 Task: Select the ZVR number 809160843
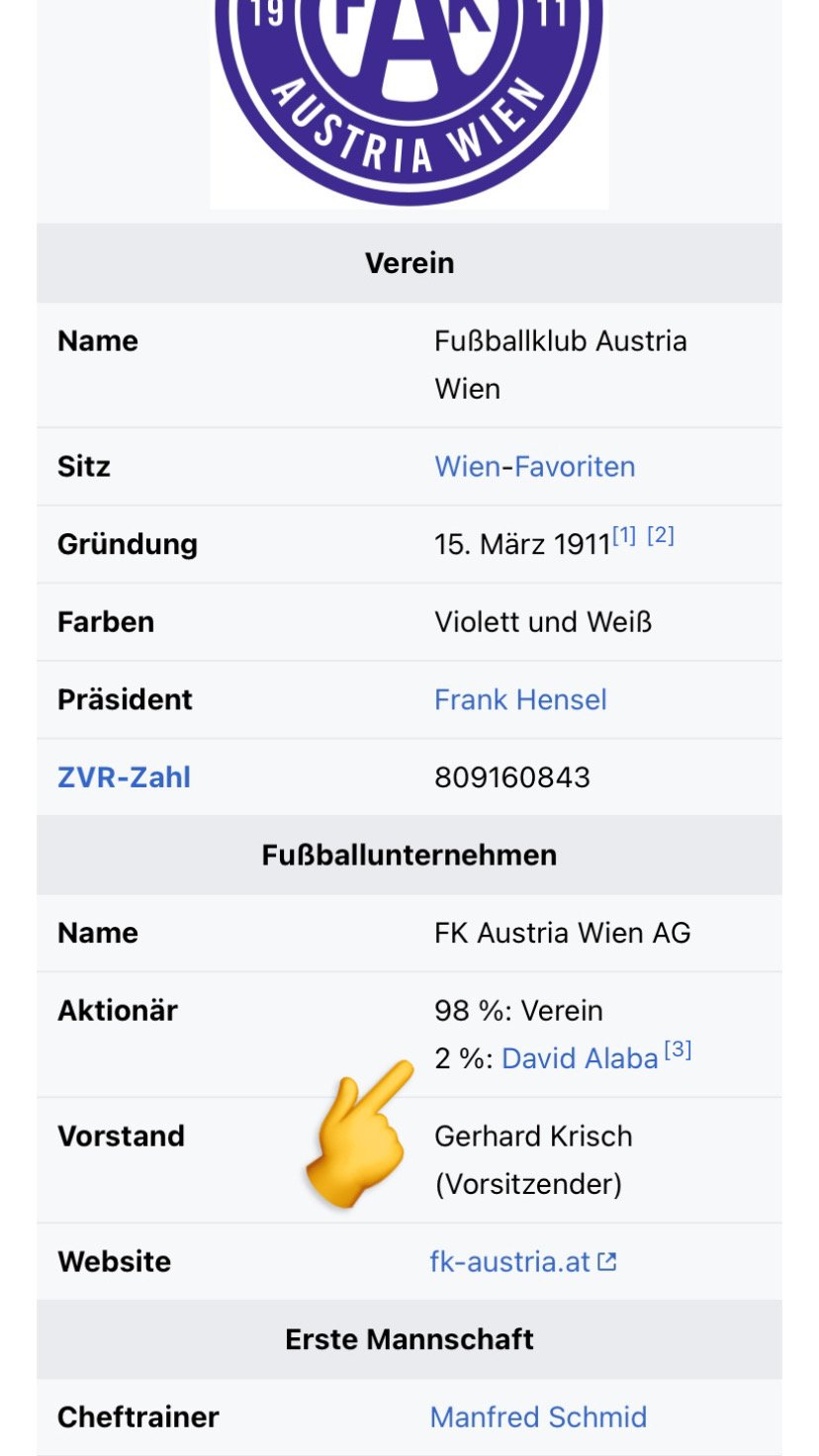(x=512, y=777)
